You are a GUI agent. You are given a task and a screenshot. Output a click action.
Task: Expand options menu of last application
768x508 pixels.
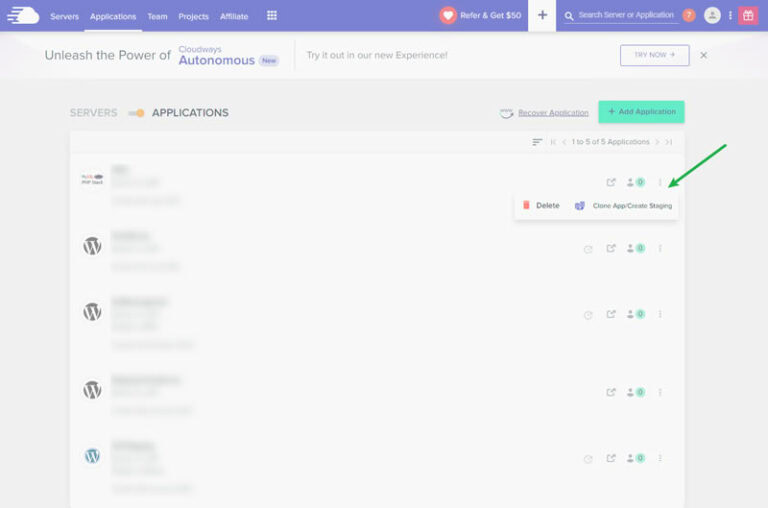[660, 458]
